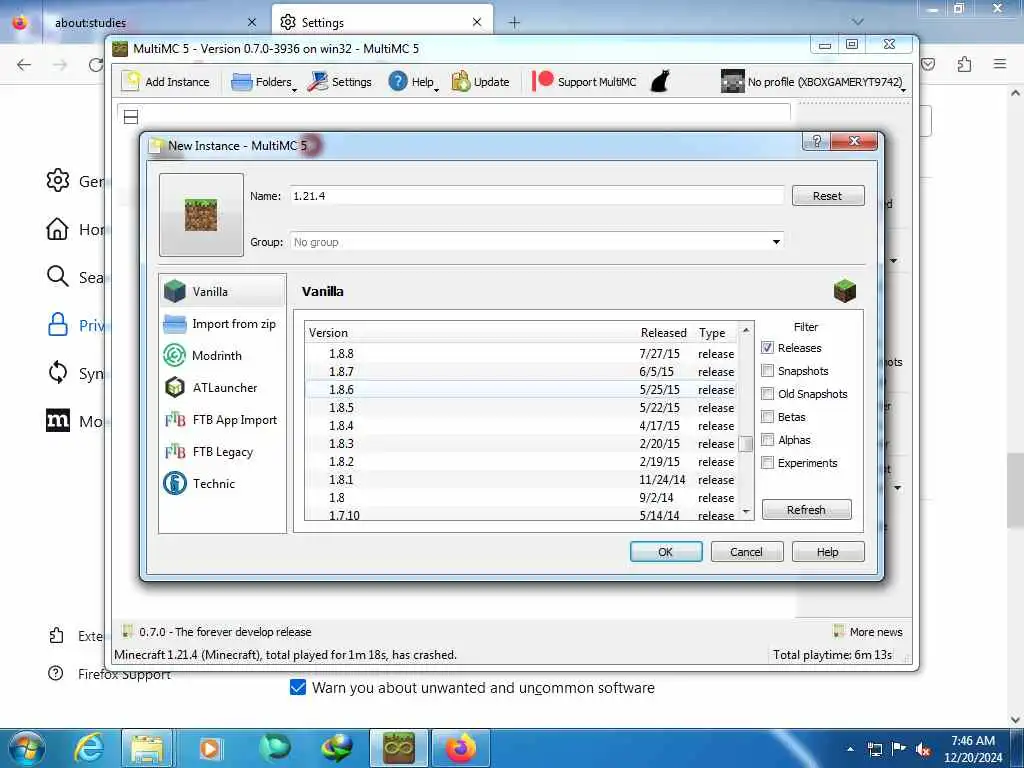
Task: Click the dialog title bar question mark
Action: (816, 141)
